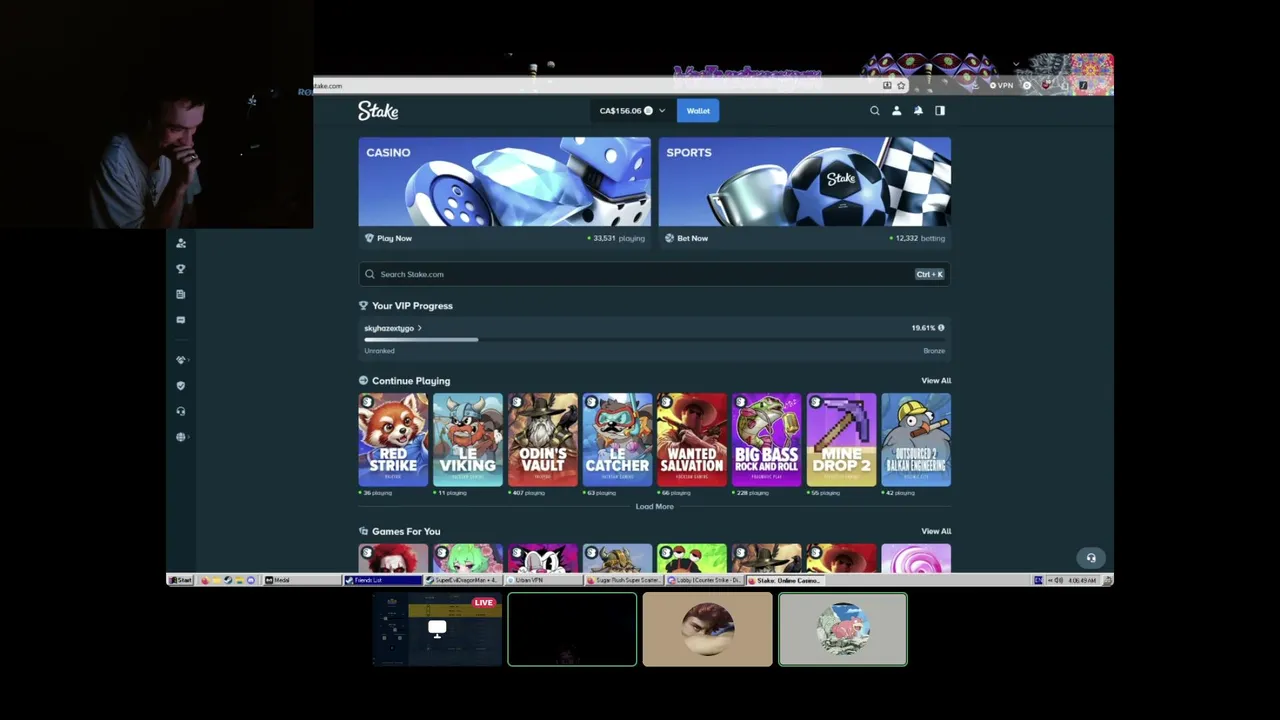Click the blue Wallet button
Image resolution: width=1280 pixels, height=720 pixels.
coord(698,111)
